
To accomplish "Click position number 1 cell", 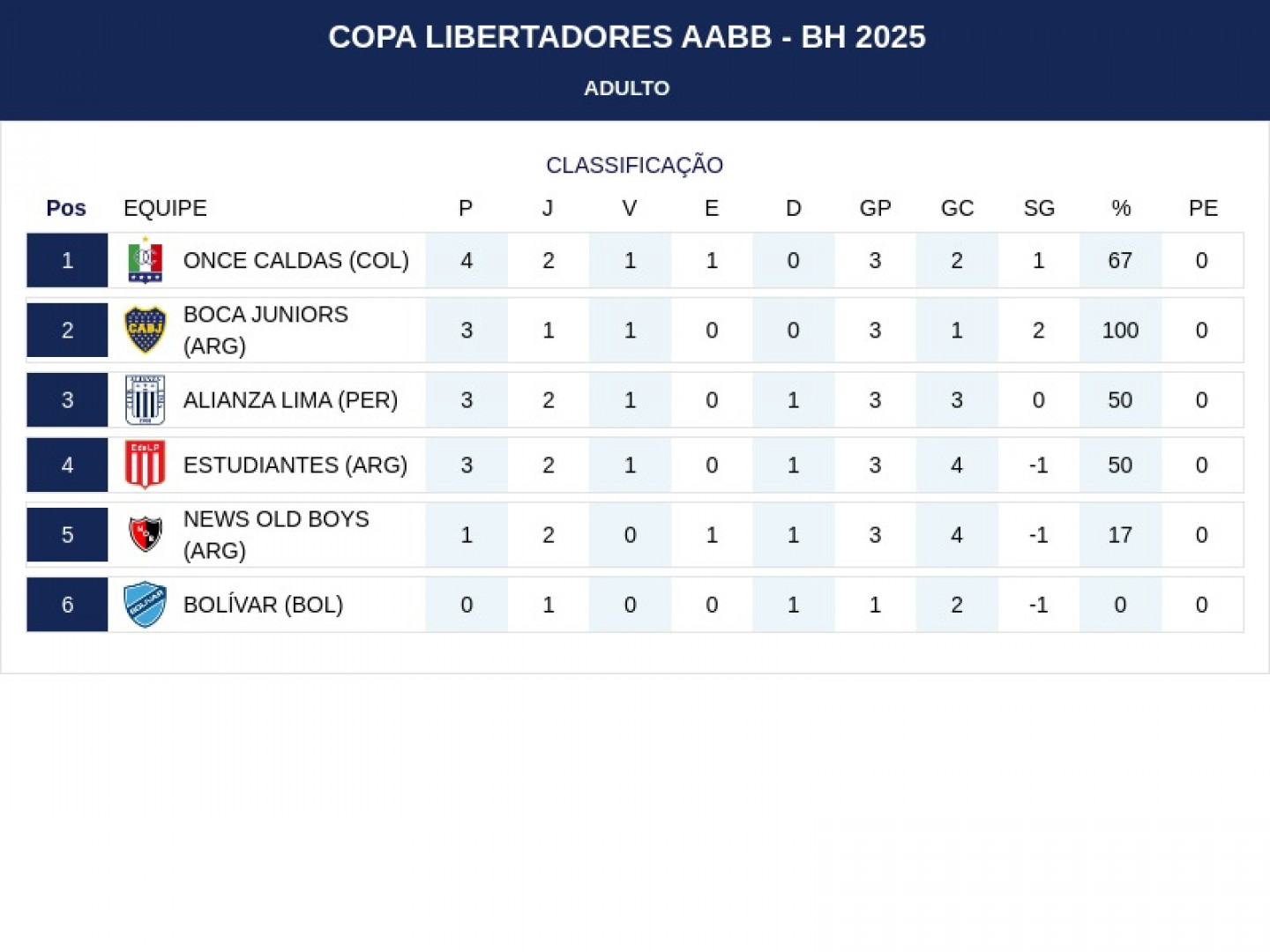I will [67, 260].
